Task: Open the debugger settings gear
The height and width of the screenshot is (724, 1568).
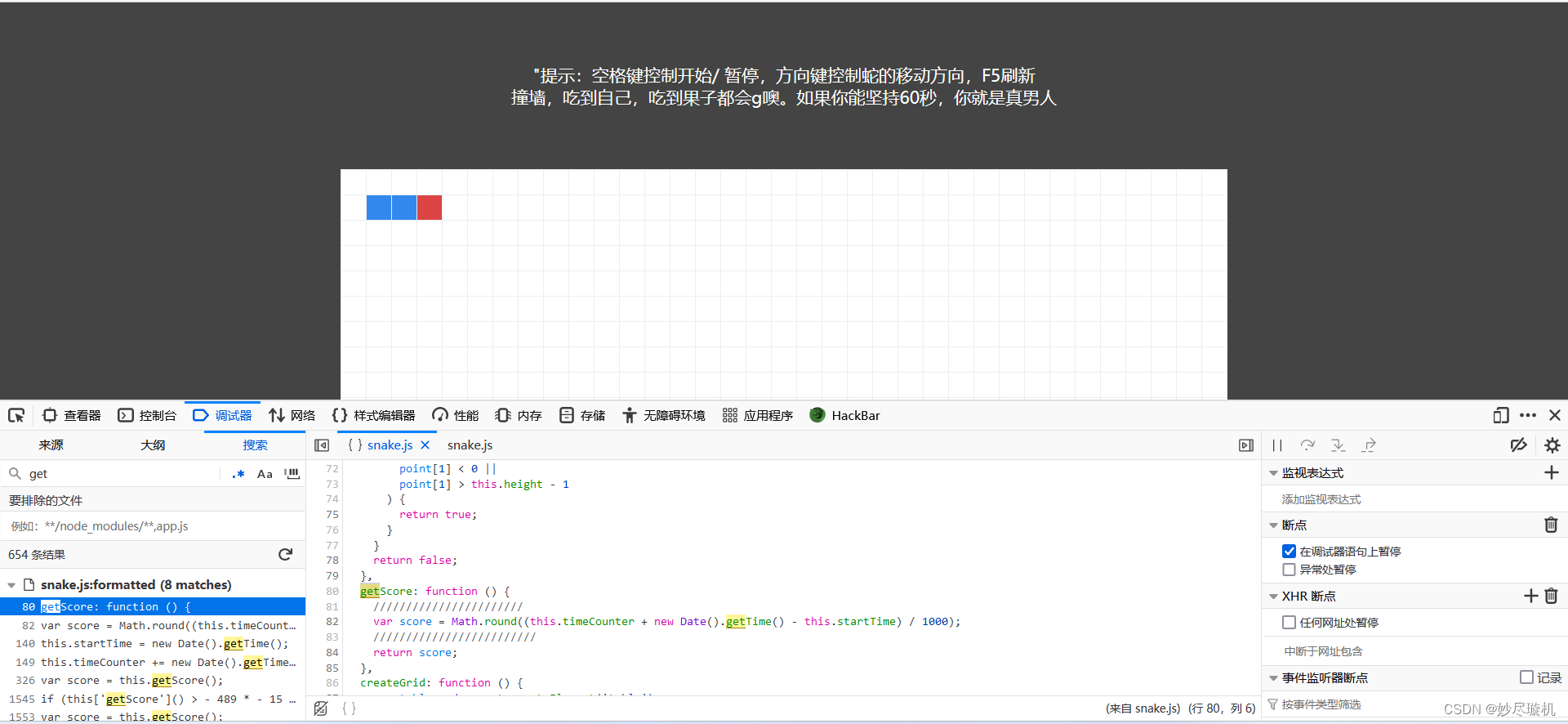Action: pyautogui.click(x=1552, y=445)
